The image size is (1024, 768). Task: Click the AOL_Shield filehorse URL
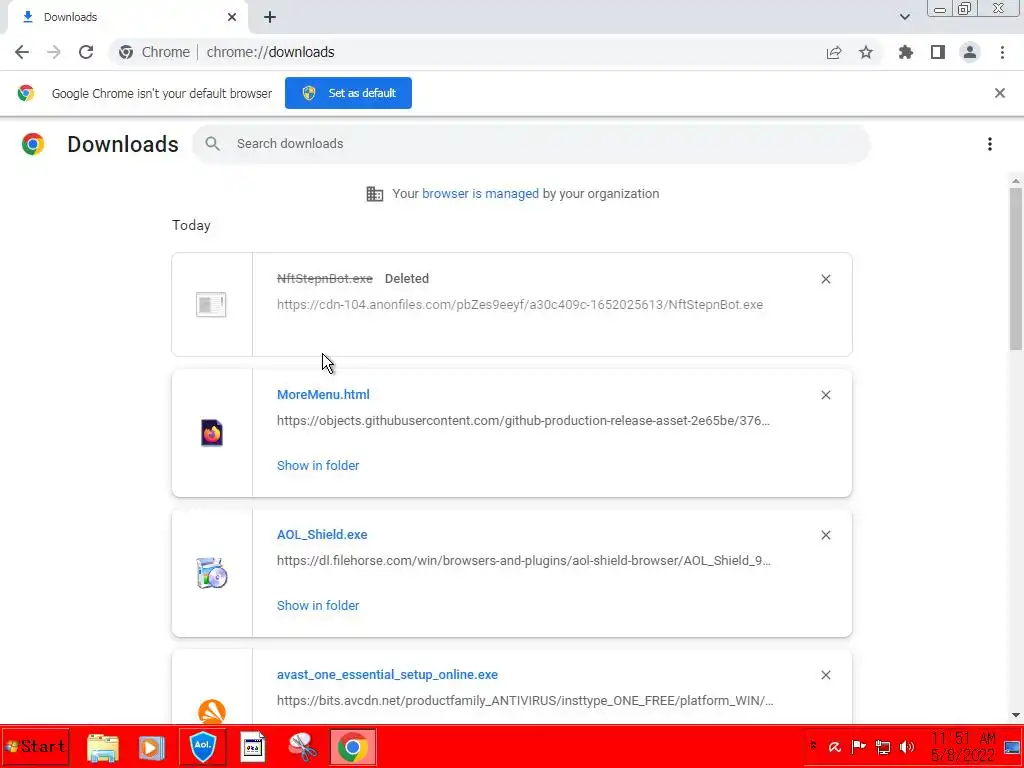524,560
